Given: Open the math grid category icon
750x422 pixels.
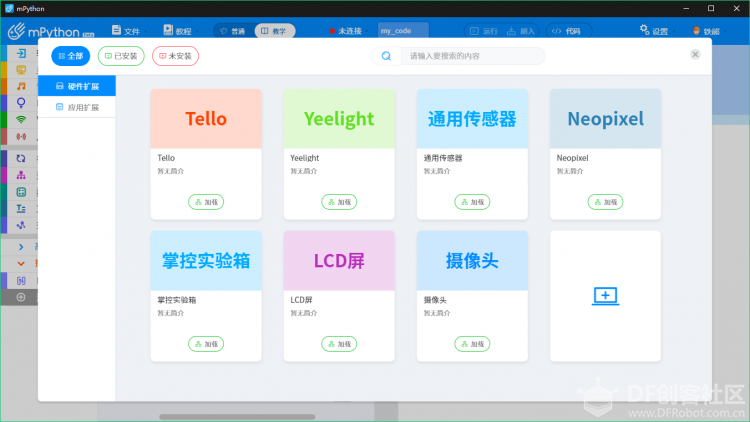Looking at the screenshot, I should pos(21,192).
